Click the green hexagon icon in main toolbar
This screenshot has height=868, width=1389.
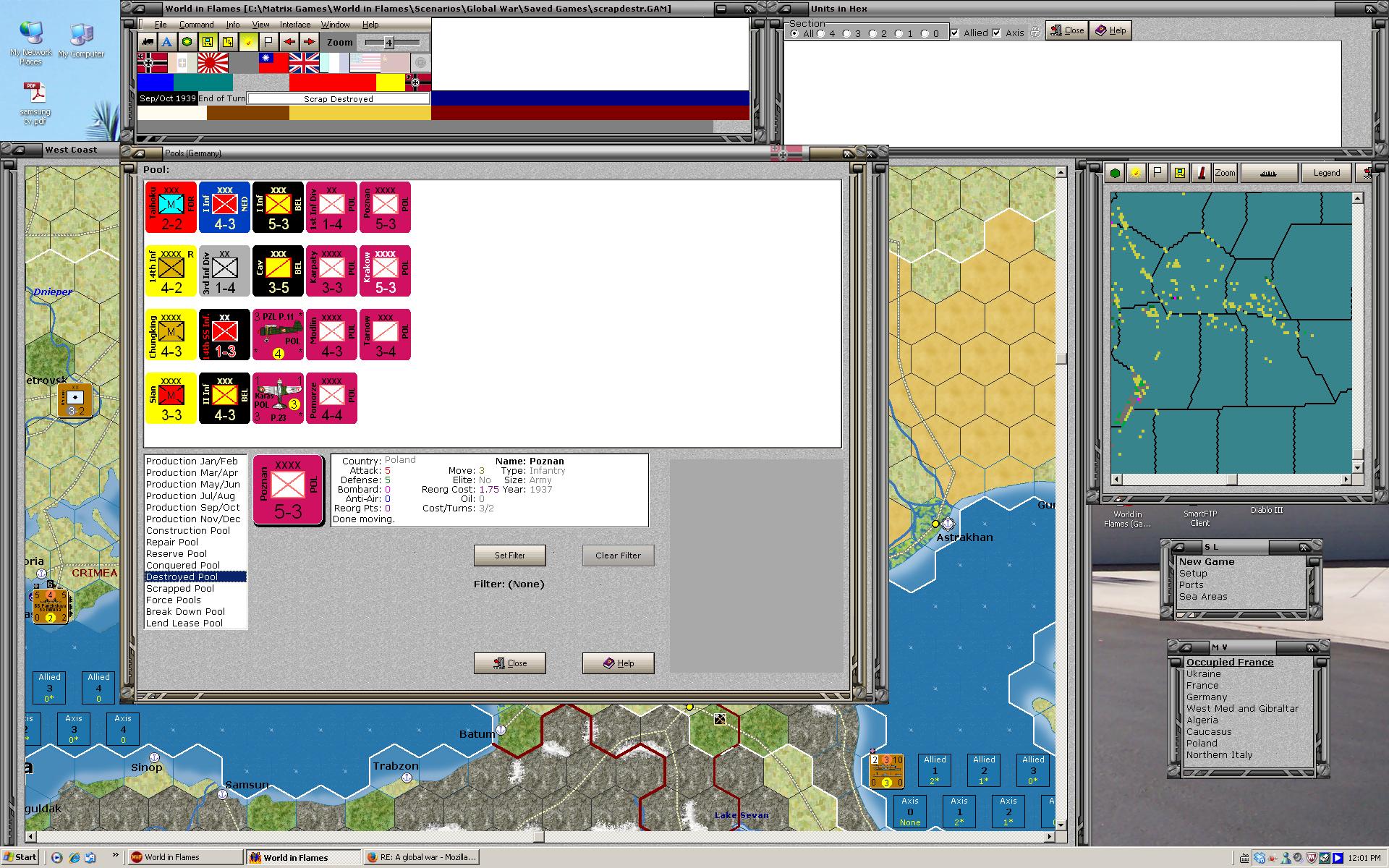(187, 42)
